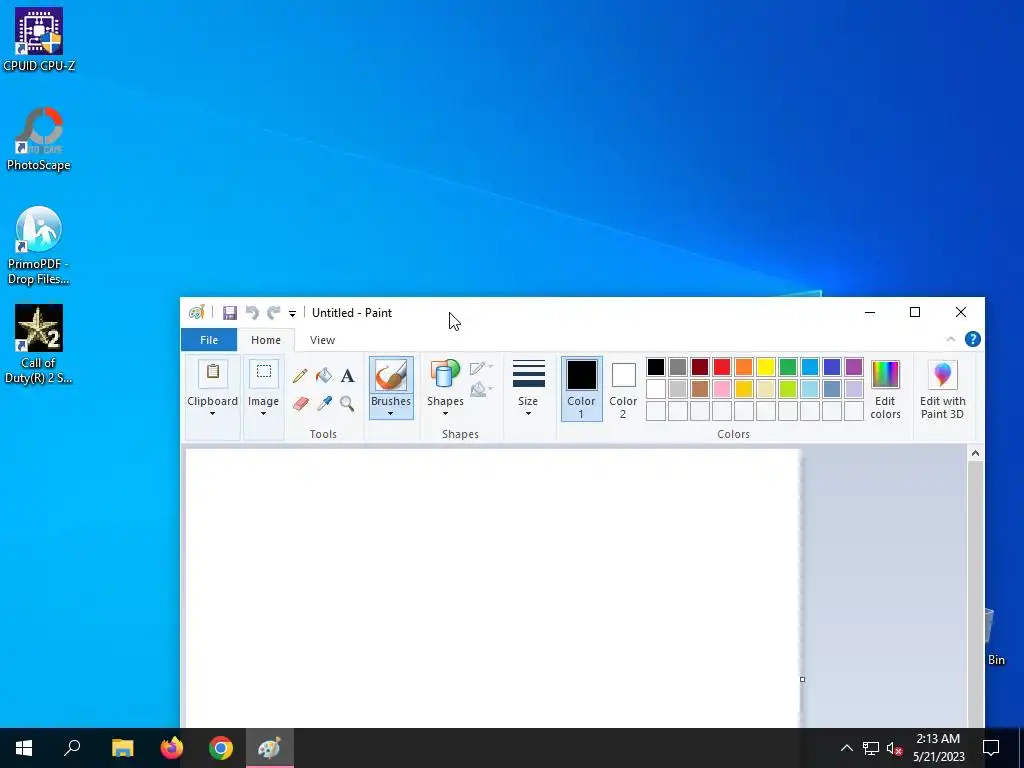Click the Redo arrow in title bar
Screen dimensions: 1024x768
(274, 313)
